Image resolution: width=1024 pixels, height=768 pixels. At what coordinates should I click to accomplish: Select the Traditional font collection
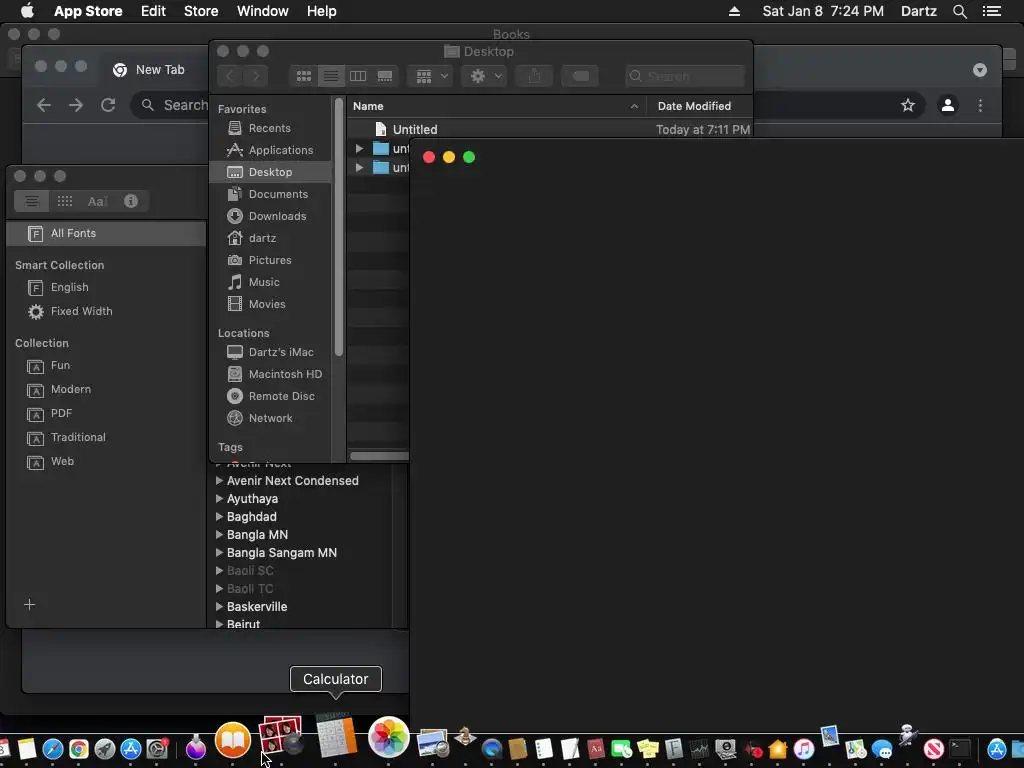106,438
